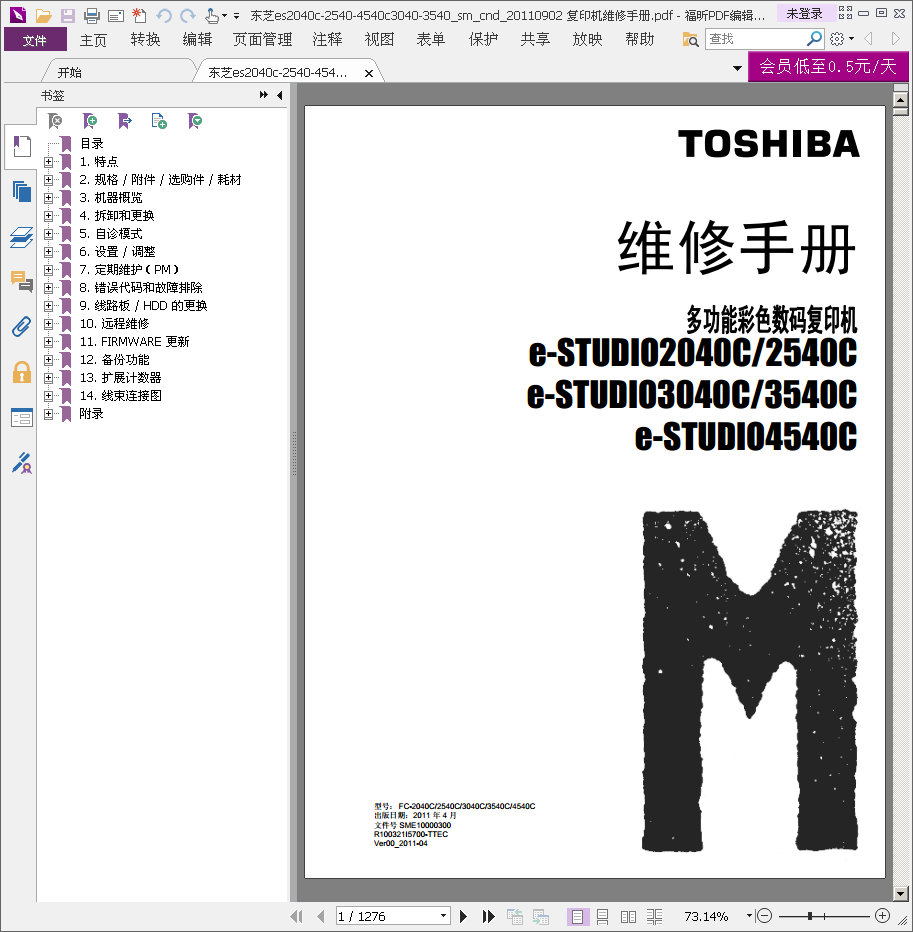The image size is (913, 932).
Task: Save the document with floppy icon
Action: [x=68, y=16]
